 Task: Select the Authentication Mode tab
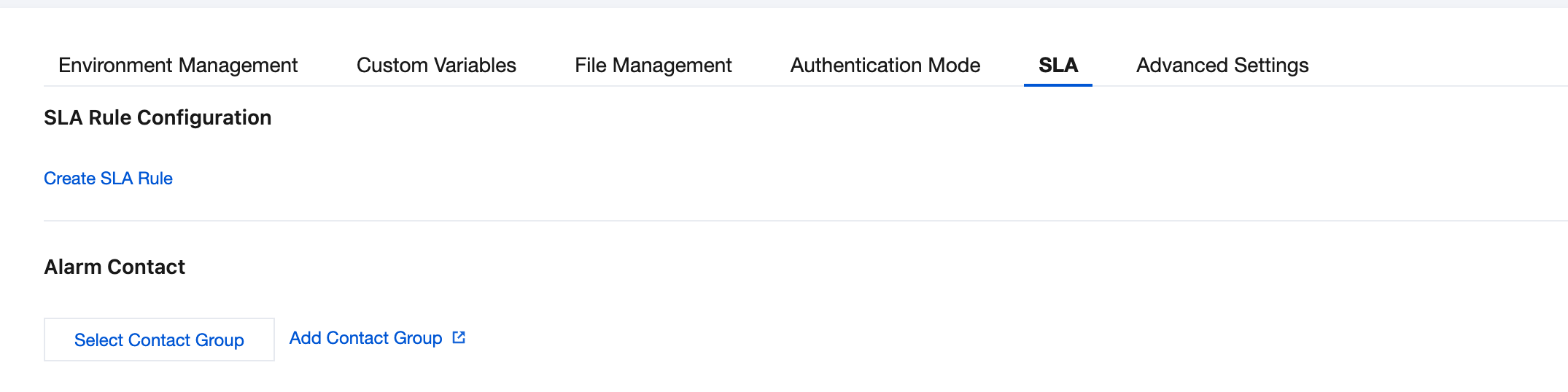click(885, 66)
